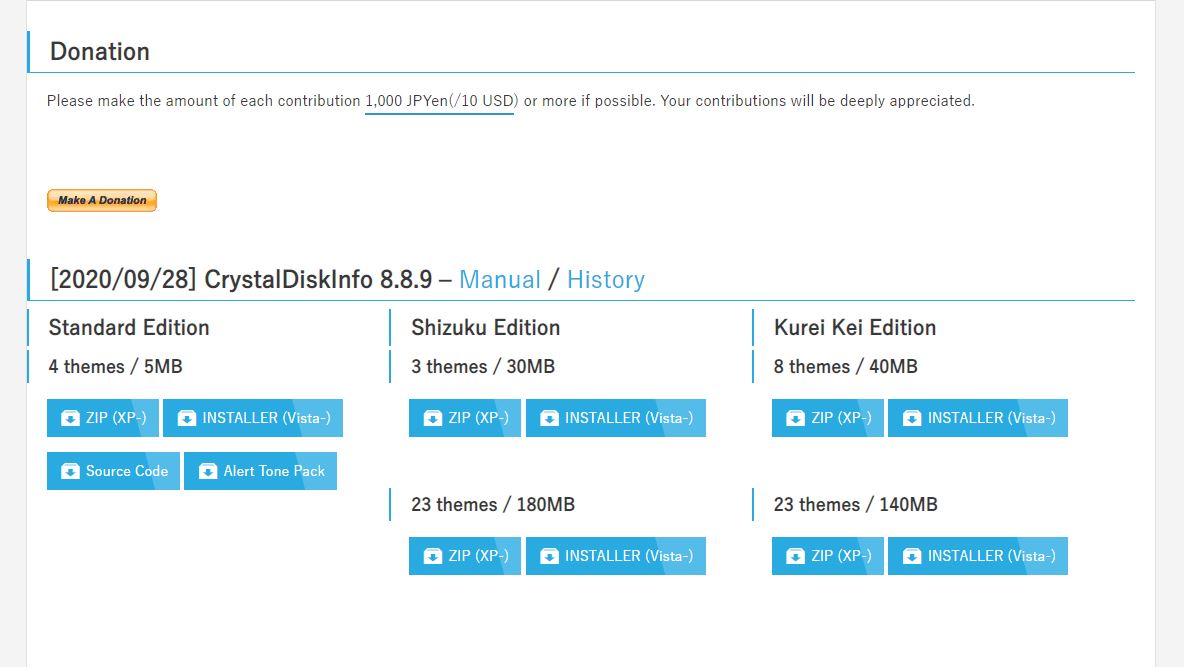Viewport: 1184px width, 667px height.
Task: Download Shizuku Edition 180MB ZIP (XP-)
Action: tap(465, 556)
